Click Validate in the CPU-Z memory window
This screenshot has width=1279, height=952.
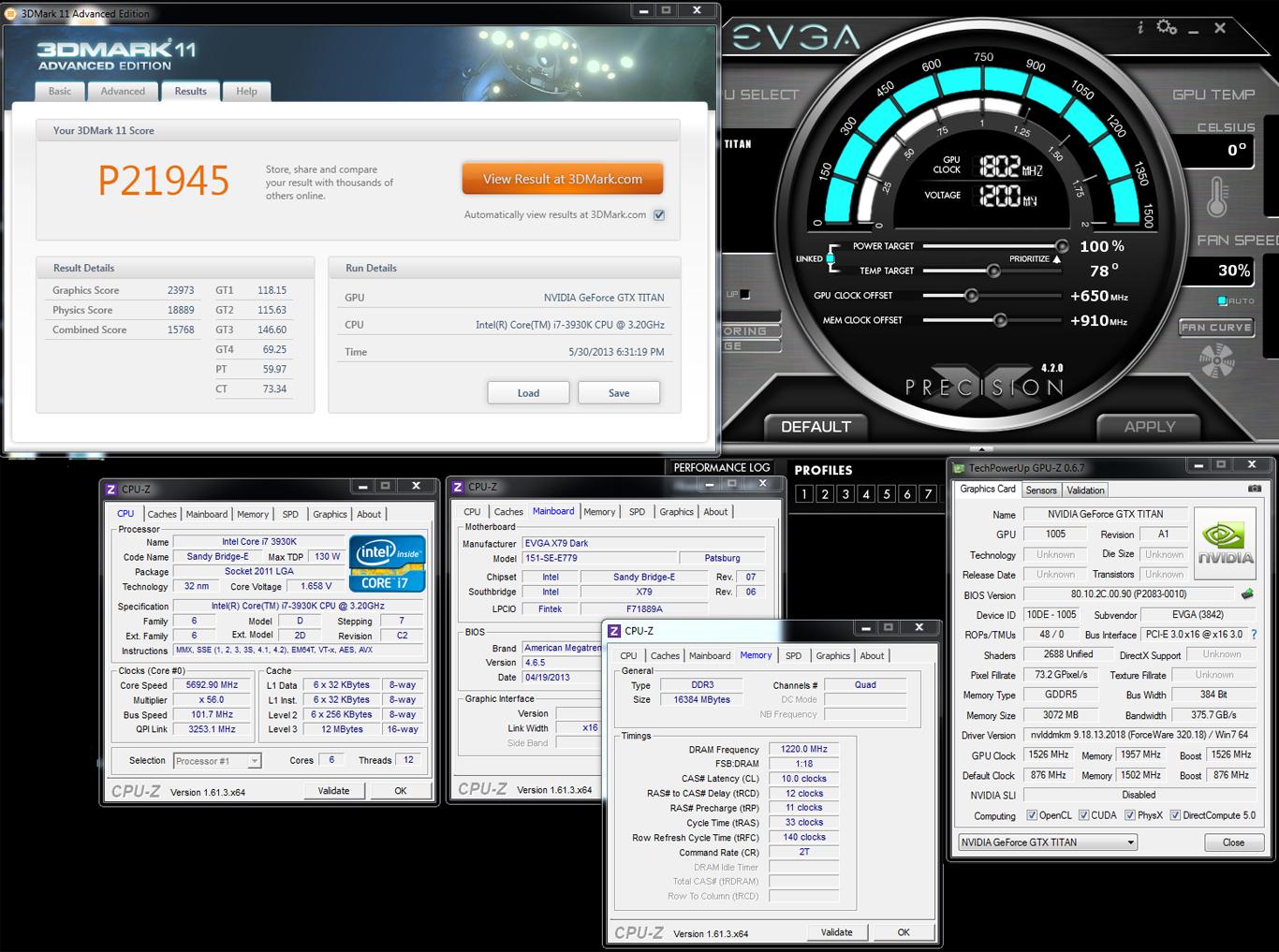pyautogui.click(x=836, y=932)
